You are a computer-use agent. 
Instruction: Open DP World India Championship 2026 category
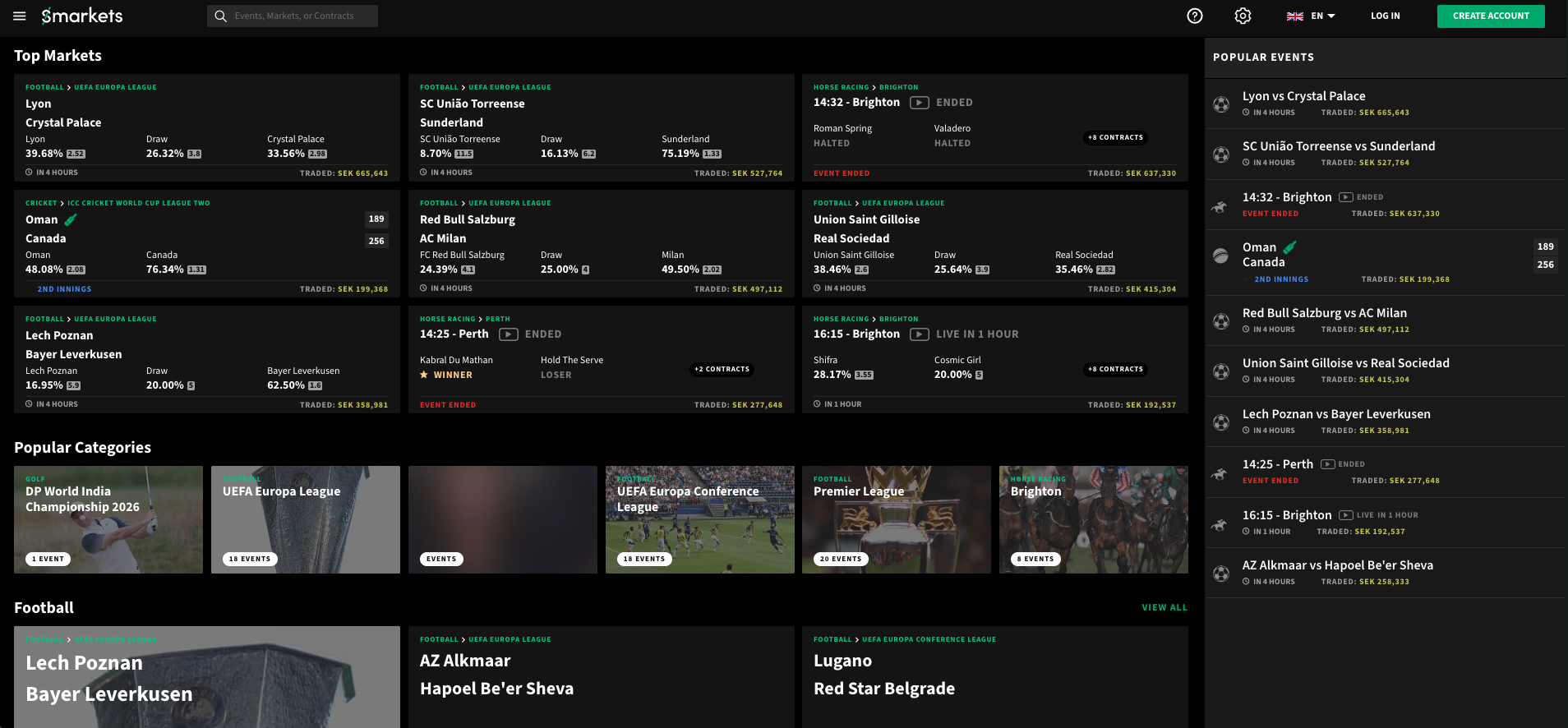(108, 519)
